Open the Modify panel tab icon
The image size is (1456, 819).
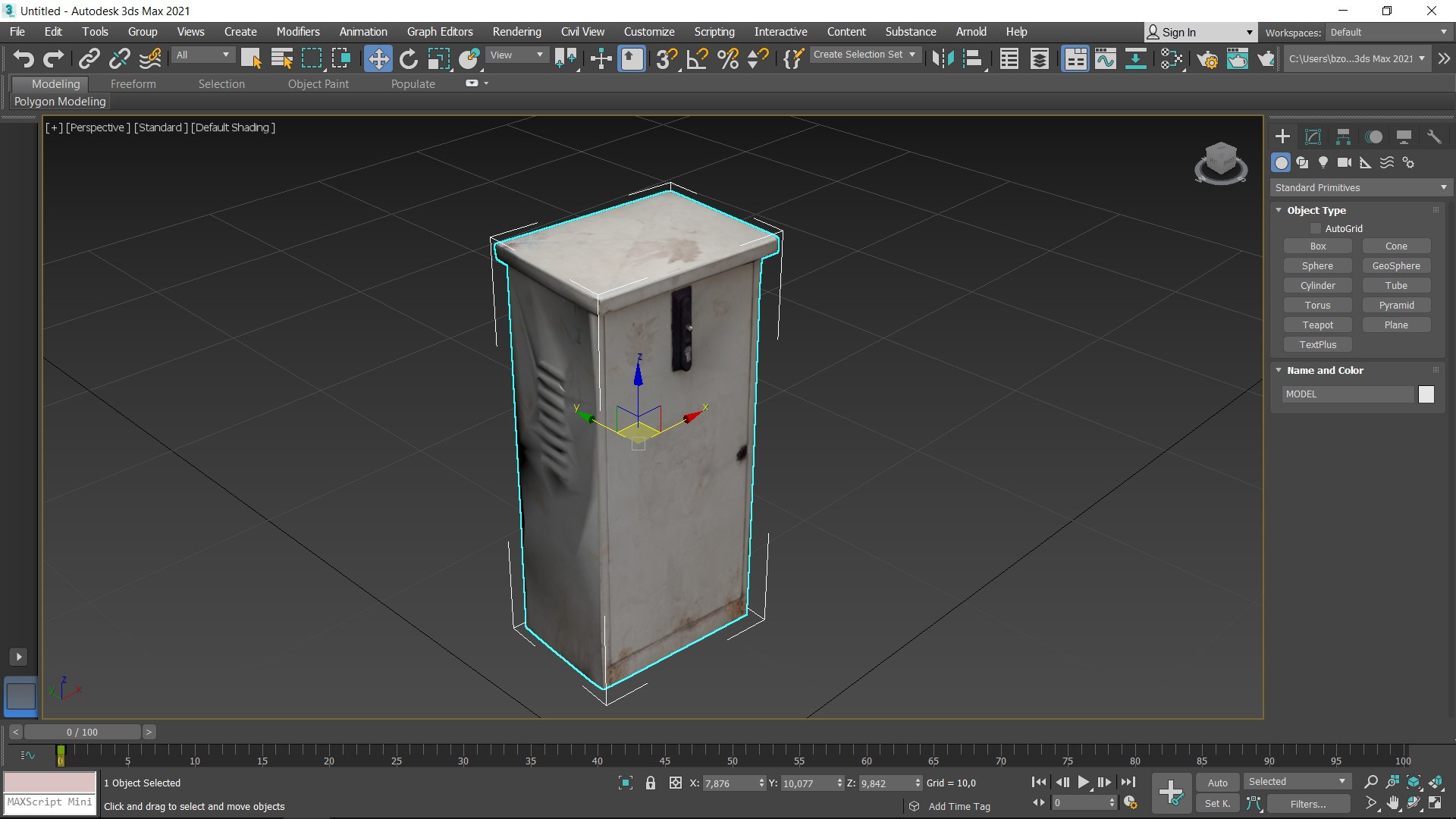1313,136
